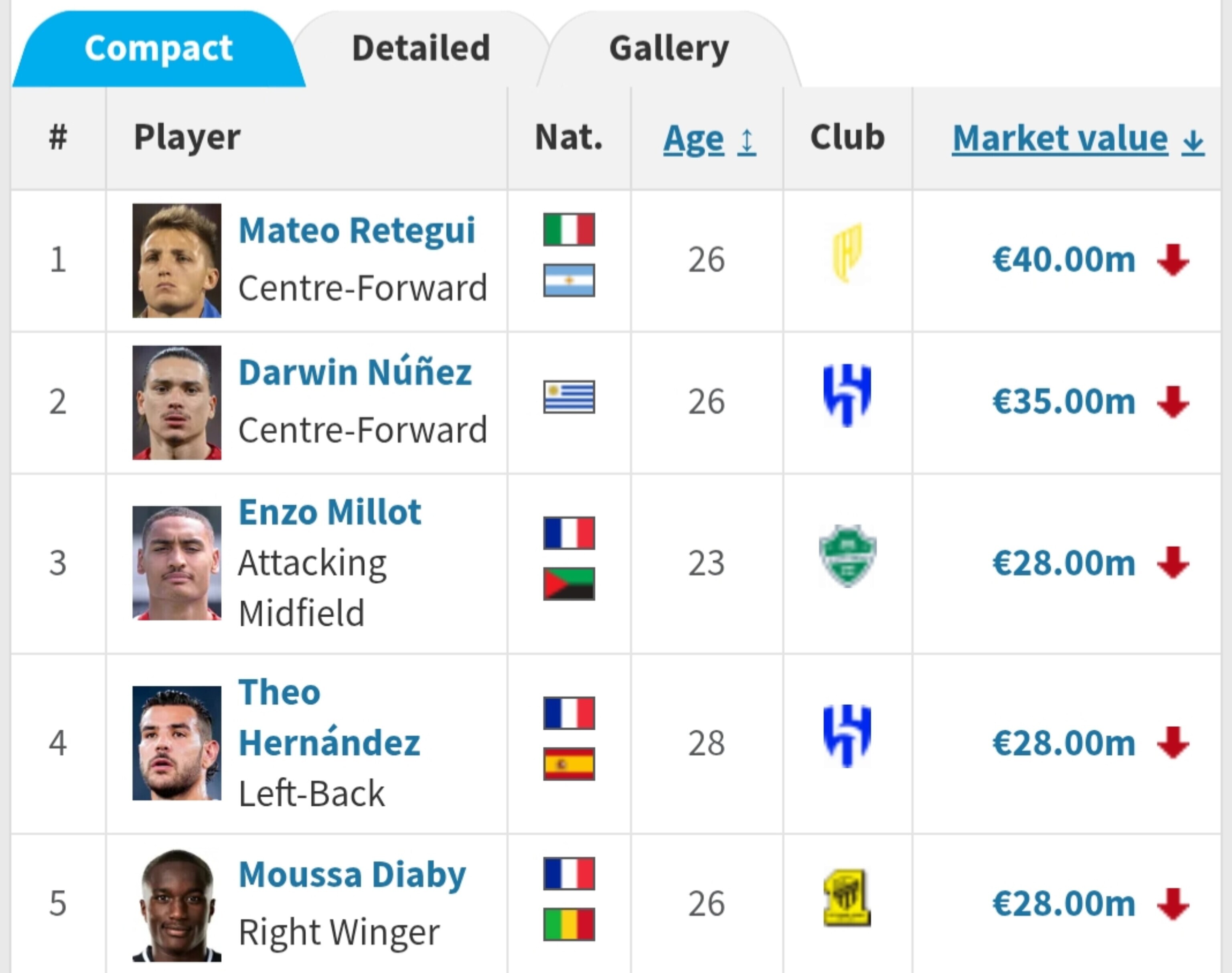Click the Uruguay flag for Núñez
1232x973 pixels.
[x=568, y=397]
